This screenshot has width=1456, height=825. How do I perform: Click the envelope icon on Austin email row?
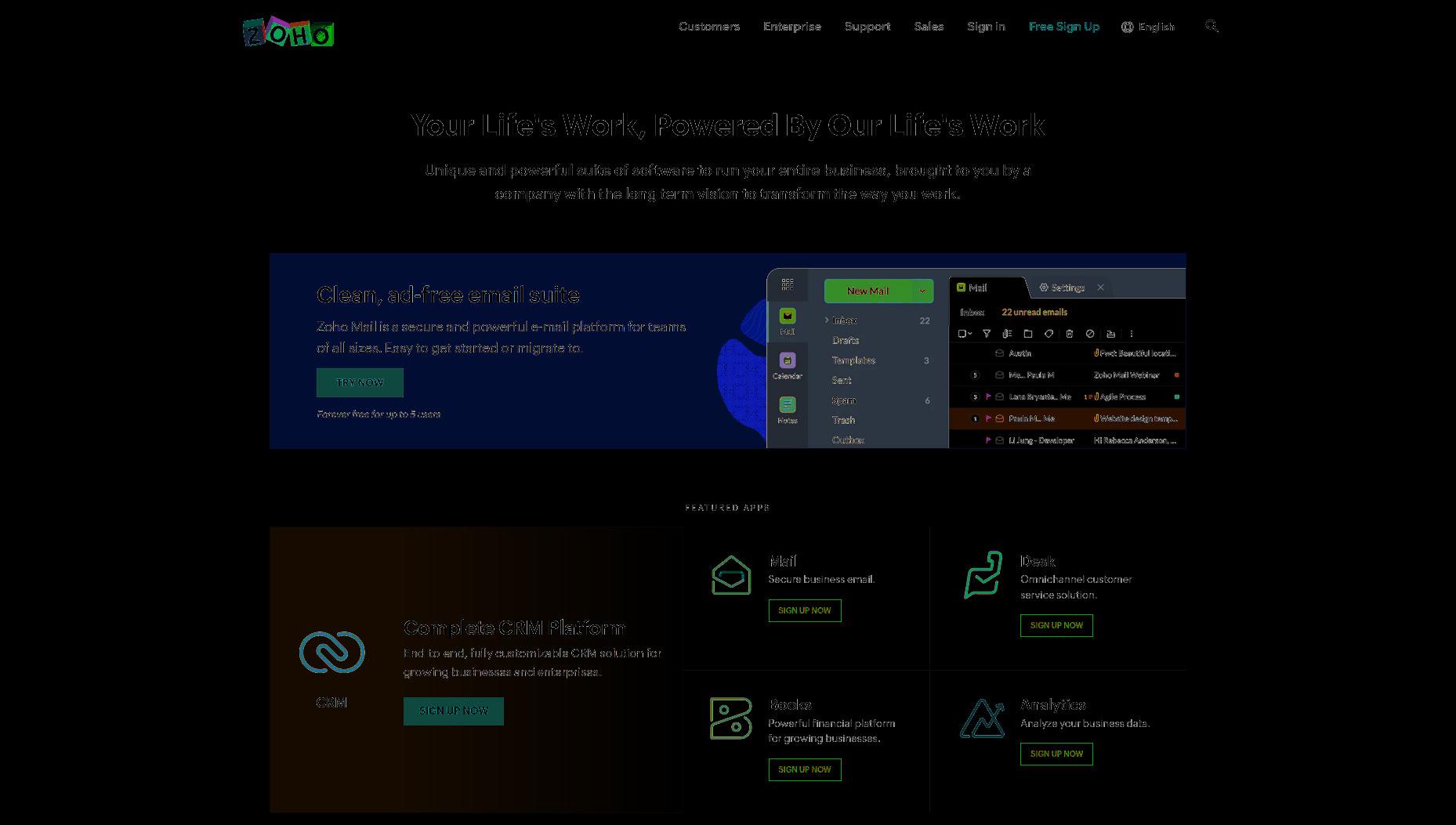[x=1000, y=353]
